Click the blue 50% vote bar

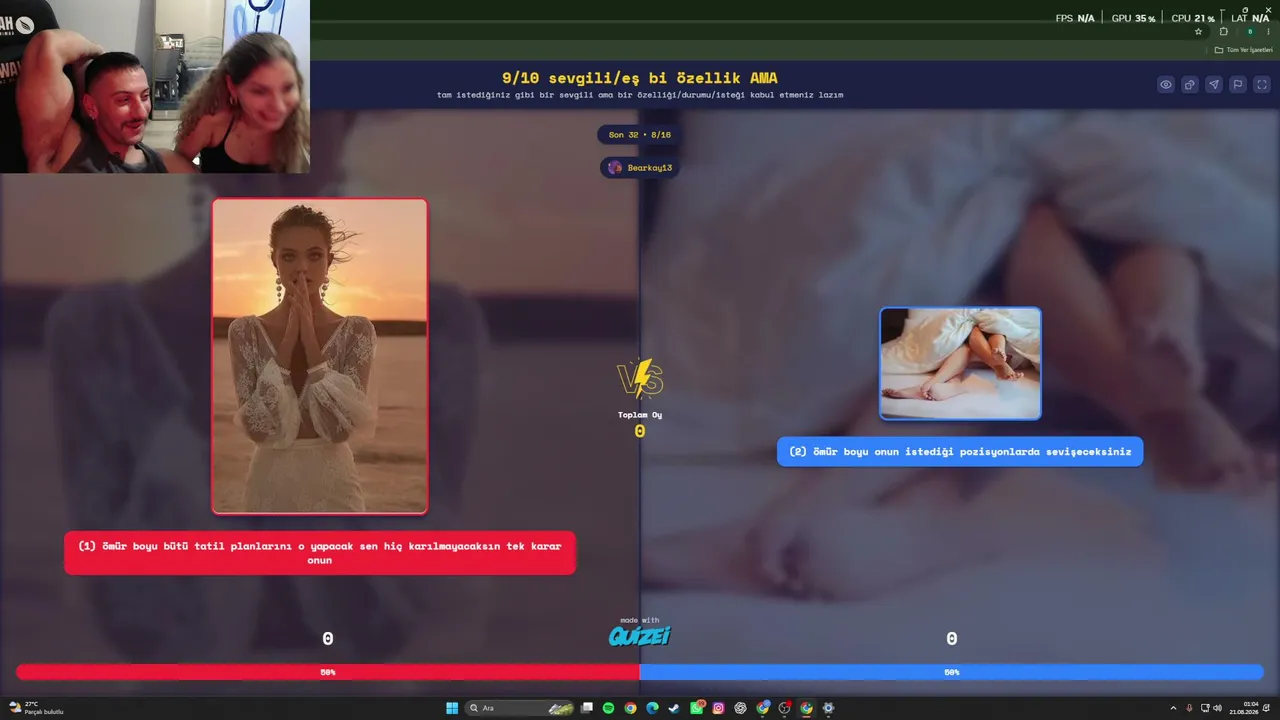(x=952, y=672)
